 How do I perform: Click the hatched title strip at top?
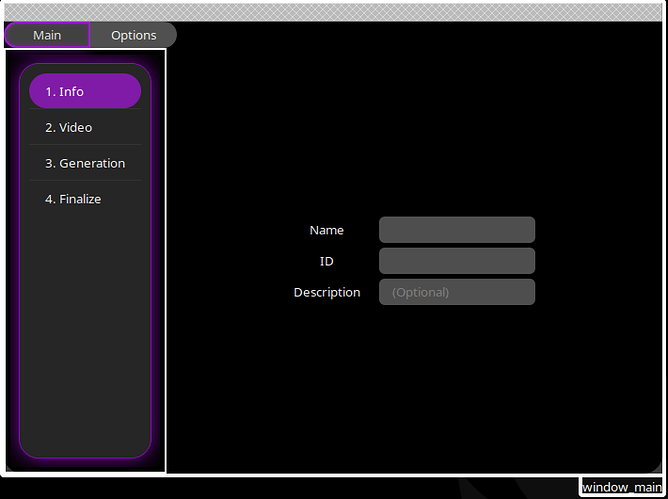[332, 12]
